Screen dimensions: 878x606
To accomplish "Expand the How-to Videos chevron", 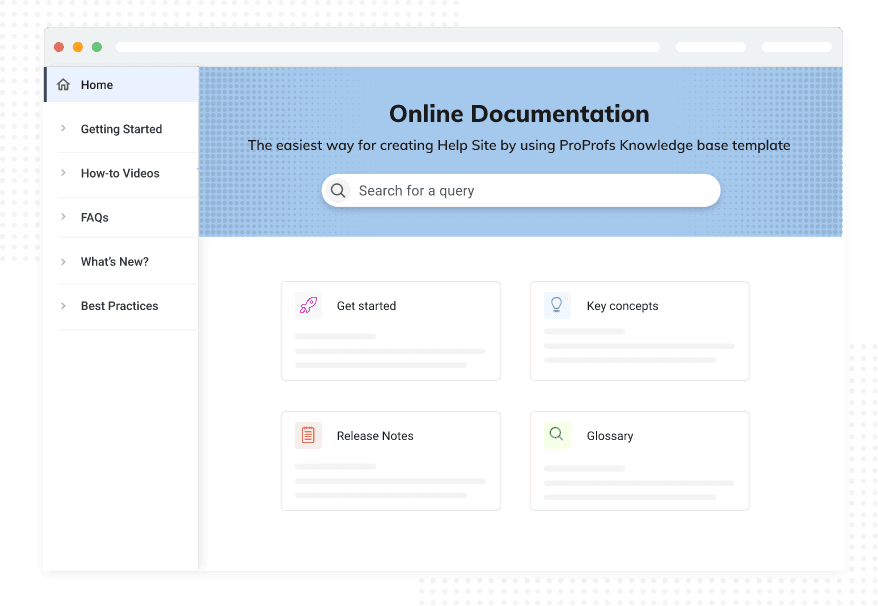I will [64, 173].
